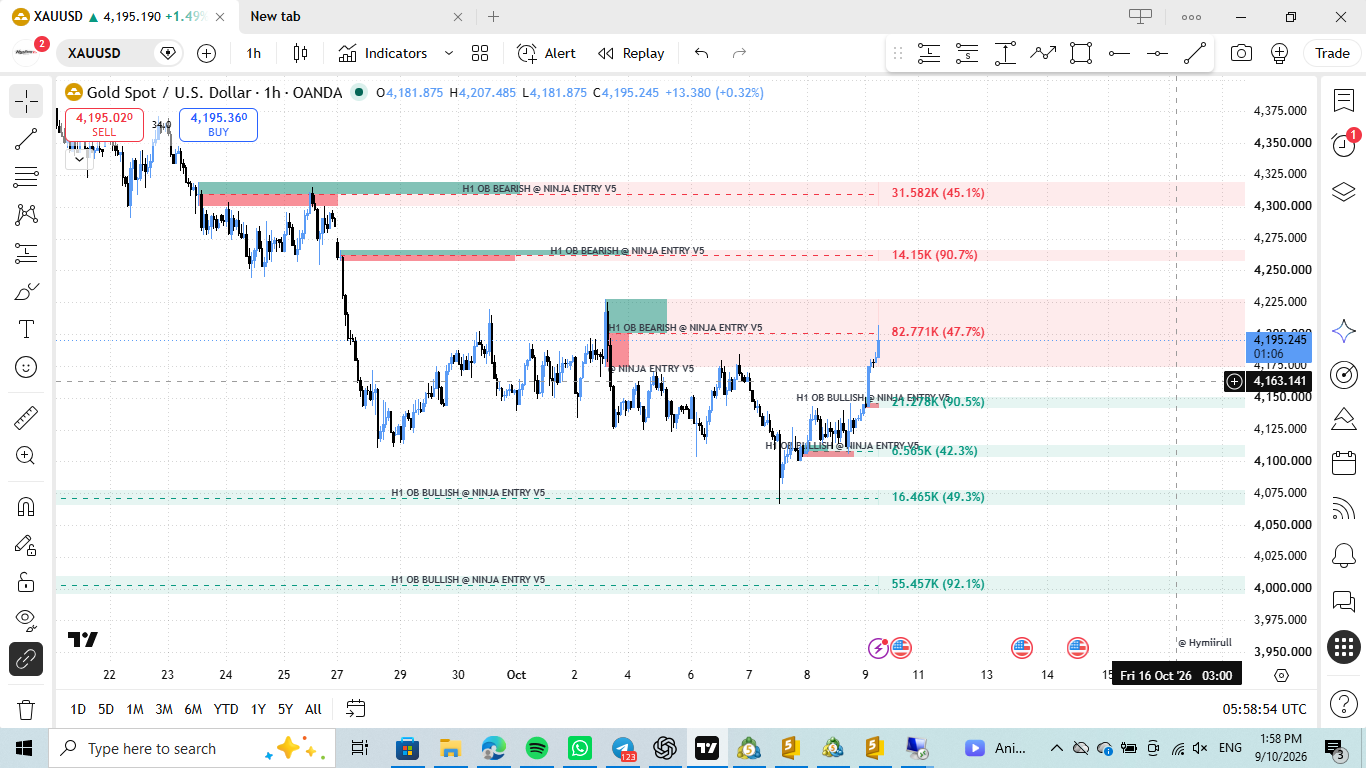Open the layout setup grid
The width and height of the screenshot is (1366, 768).
pyautogui.click(x=480, y=53)
